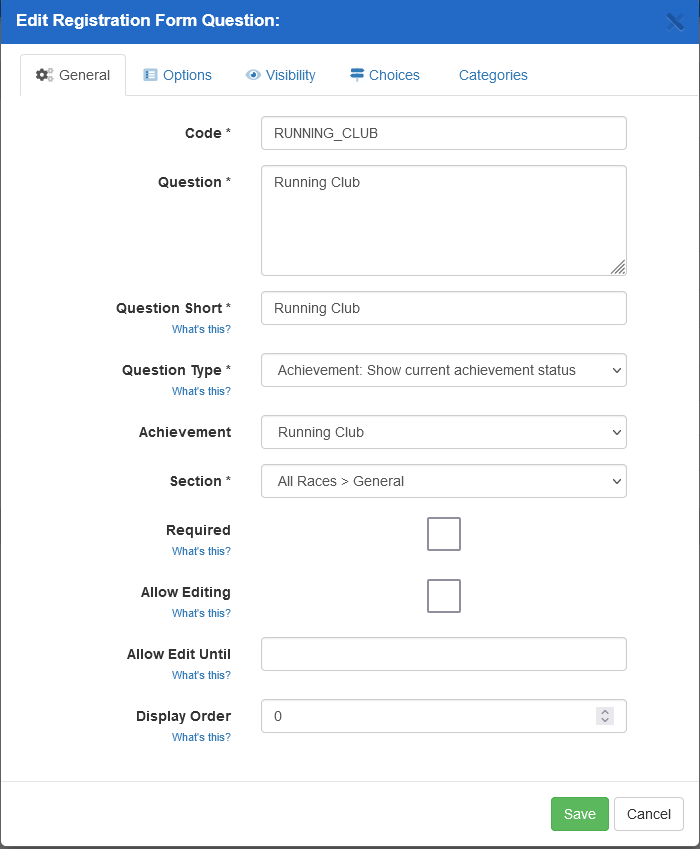Enable the Allow Editing checkbox

point(444,596)
